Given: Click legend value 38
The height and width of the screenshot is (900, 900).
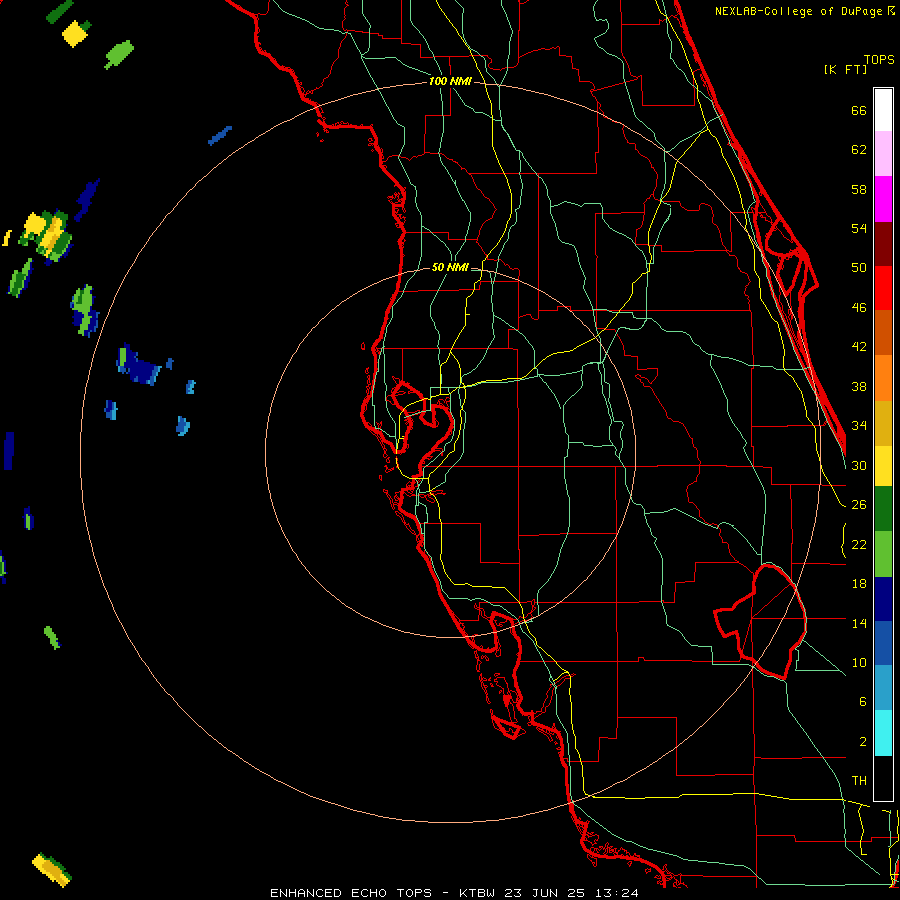Looking at the screenshot, I should click(x=859, y=386).
